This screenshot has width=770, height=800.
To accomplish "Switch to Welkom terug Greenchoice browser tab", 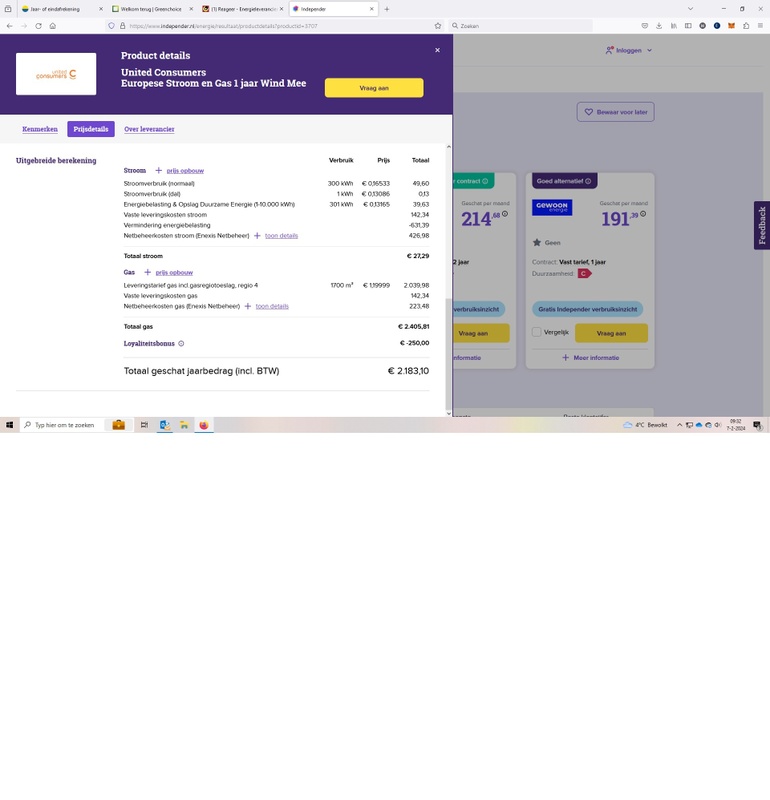I will pyautogui.click(x=151, y=9).
